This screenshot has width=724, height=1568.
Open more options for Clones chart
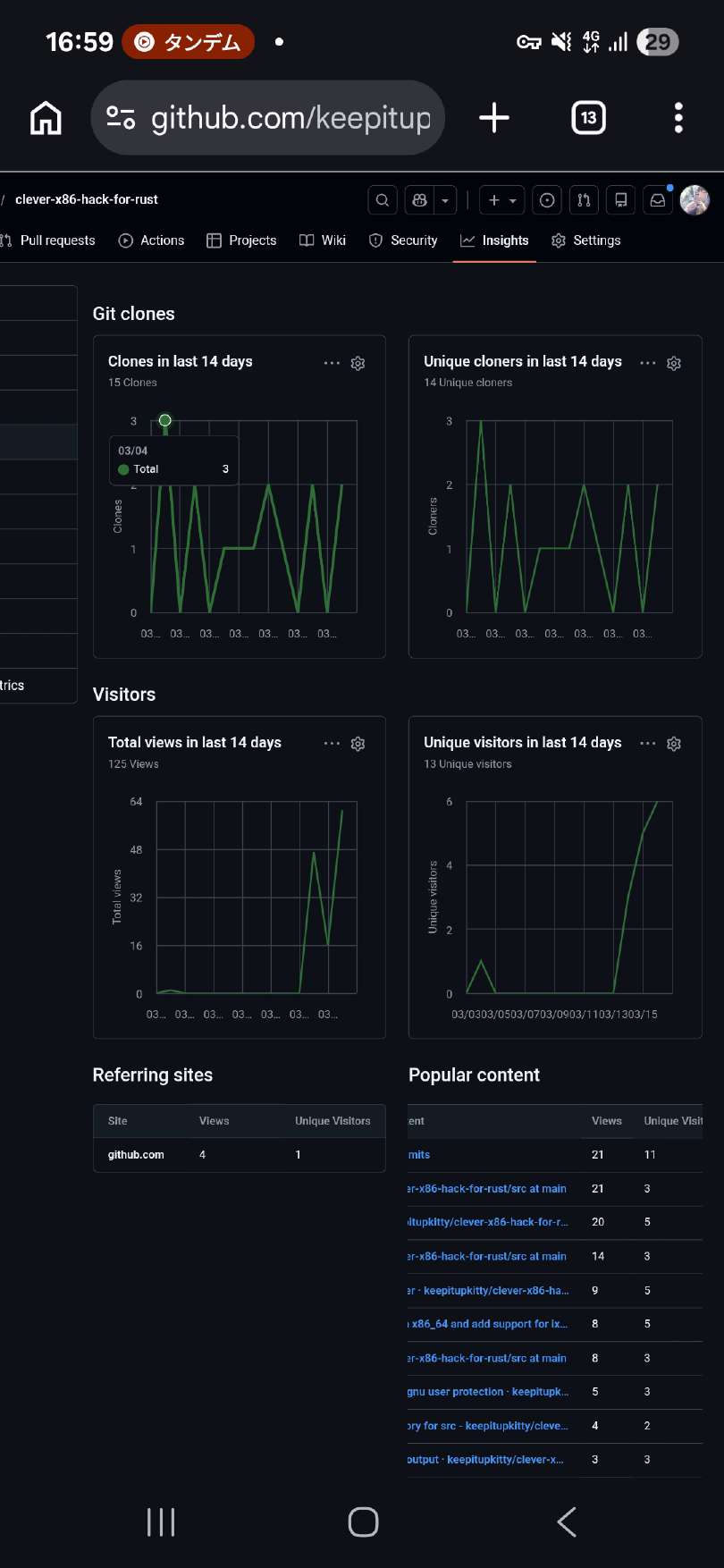pos(332,363)
